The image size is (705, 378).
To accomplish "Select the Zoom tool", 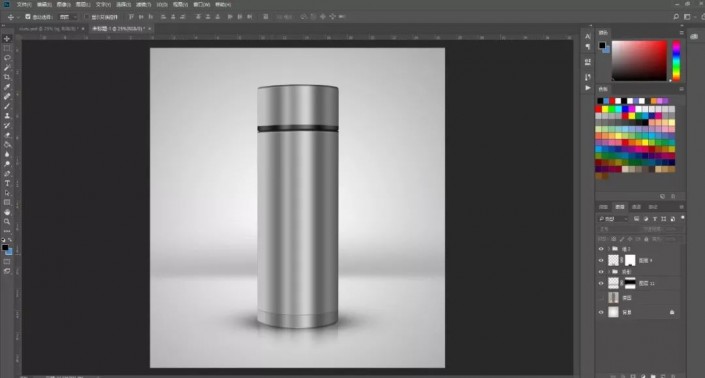I will [7, 222].
